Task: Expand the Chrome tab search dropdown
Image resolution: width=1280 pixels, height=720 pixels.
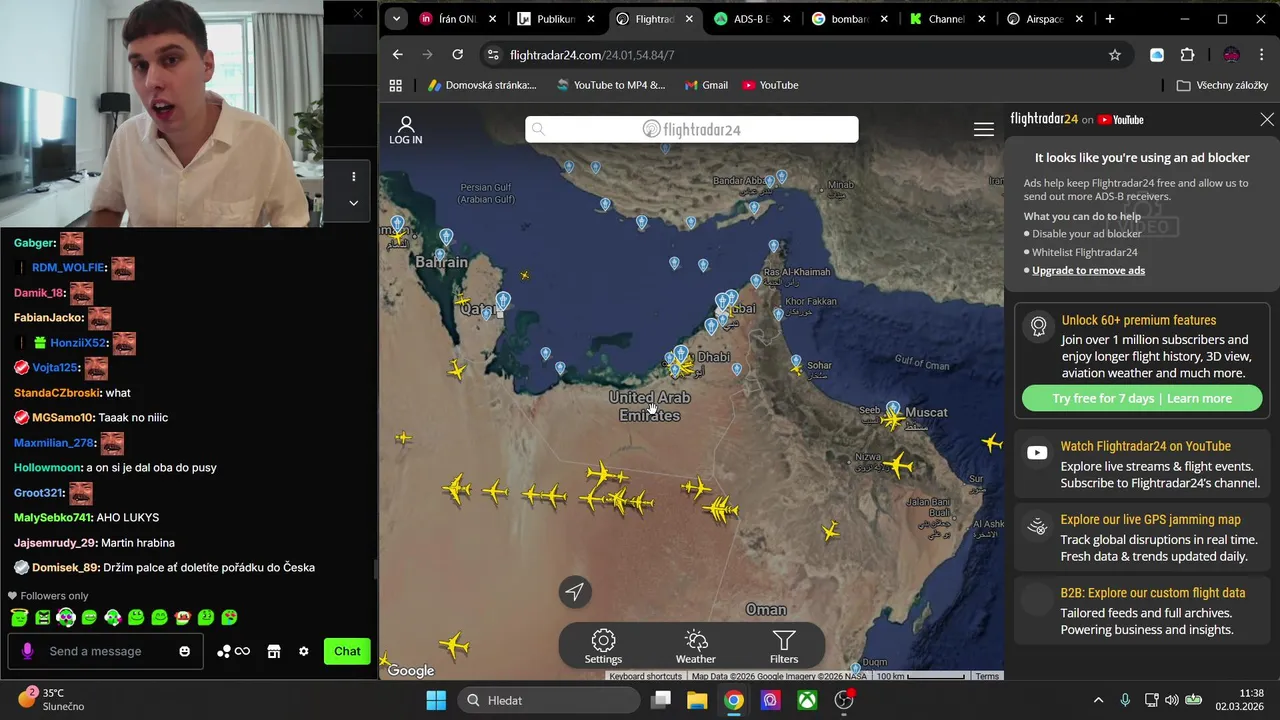Action: [396, 19]
